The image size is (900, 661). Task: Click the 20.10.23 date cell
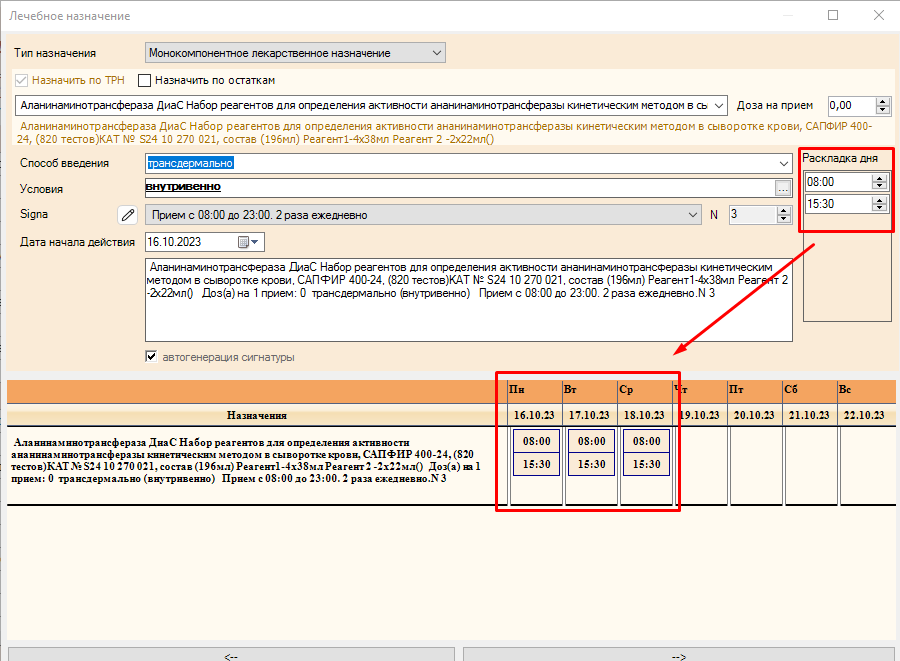[x=755, y=415]
